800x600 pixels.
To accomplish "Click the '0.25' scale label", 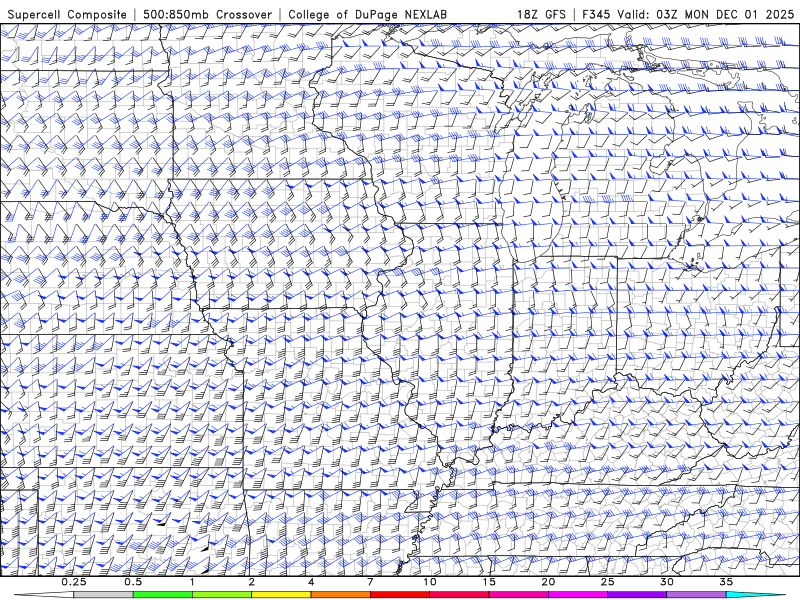I will pyautogui.click(x=74, y=582).
